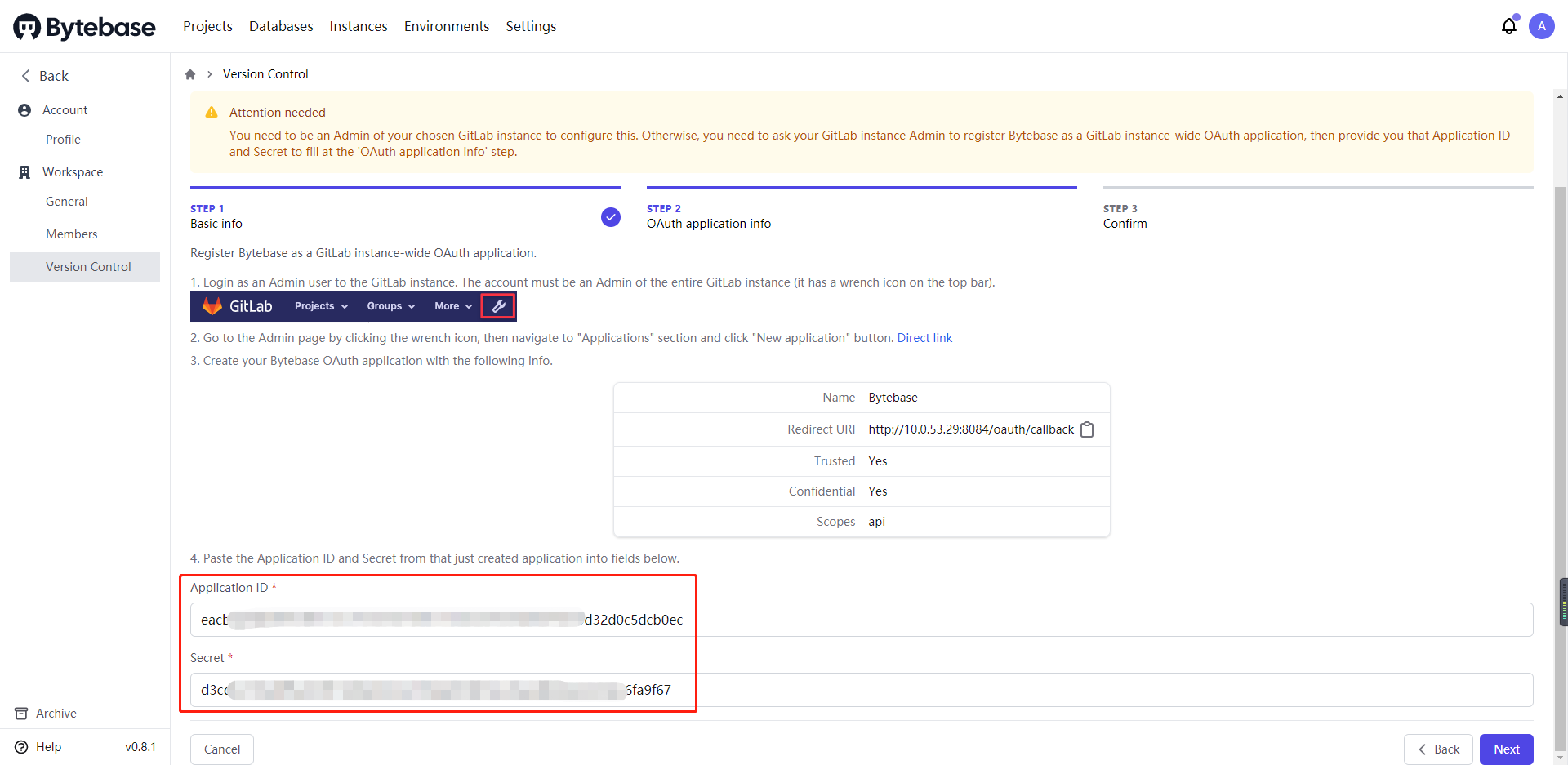Click the Step 1 completed checkmark
Image resolution: width=1568 pixels, height=765 pixels.
click(x=611, y=217)
